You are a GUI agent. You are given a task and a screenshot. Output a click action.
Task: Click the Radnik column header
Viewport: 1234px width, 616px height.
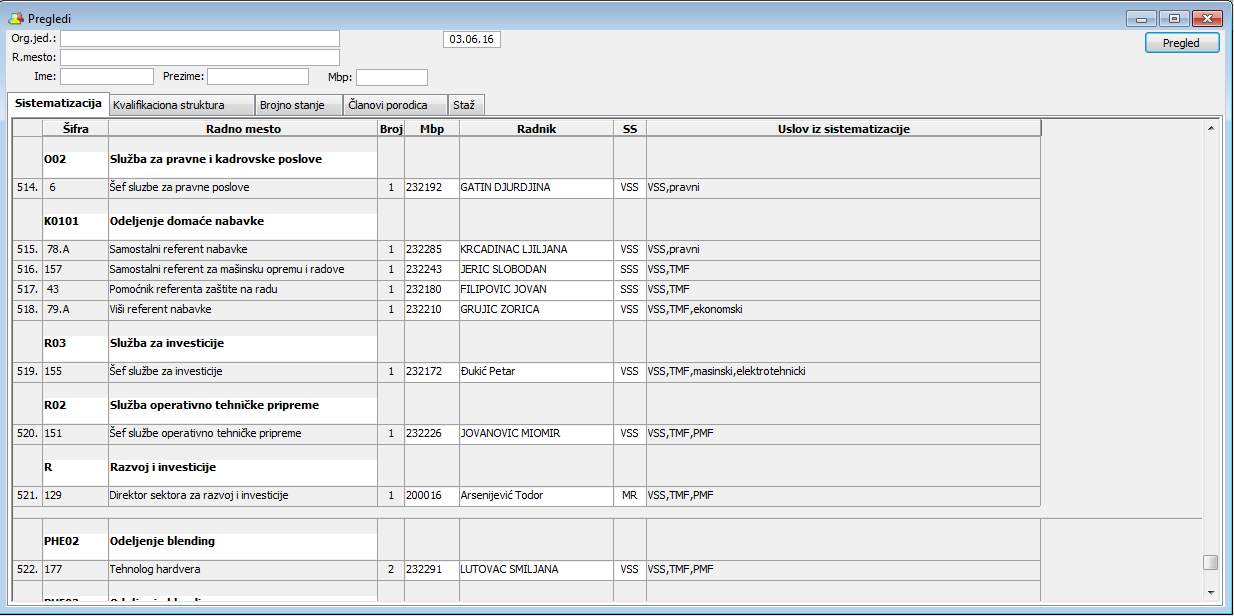[536, 129]
